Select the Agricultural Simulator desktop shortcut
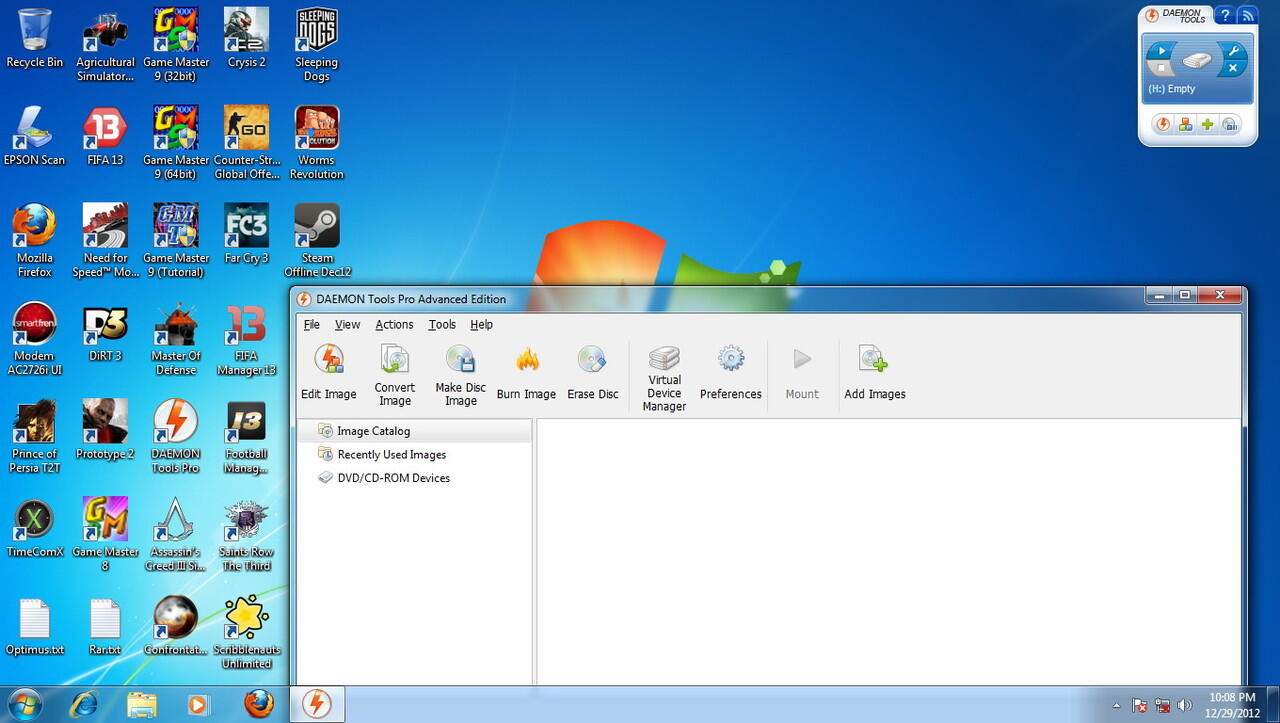Viewport: 1280px width, 723px height. click(105, 45)
